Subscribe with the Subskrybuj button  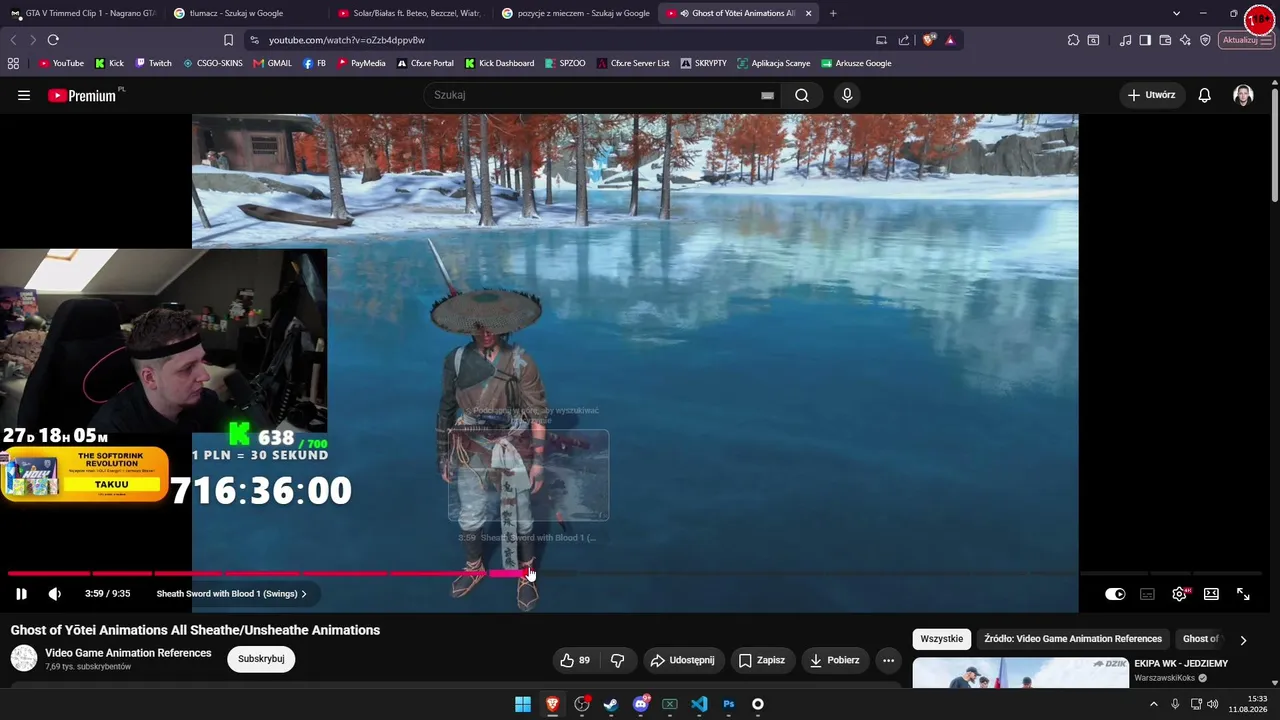(x=261, y=659)
